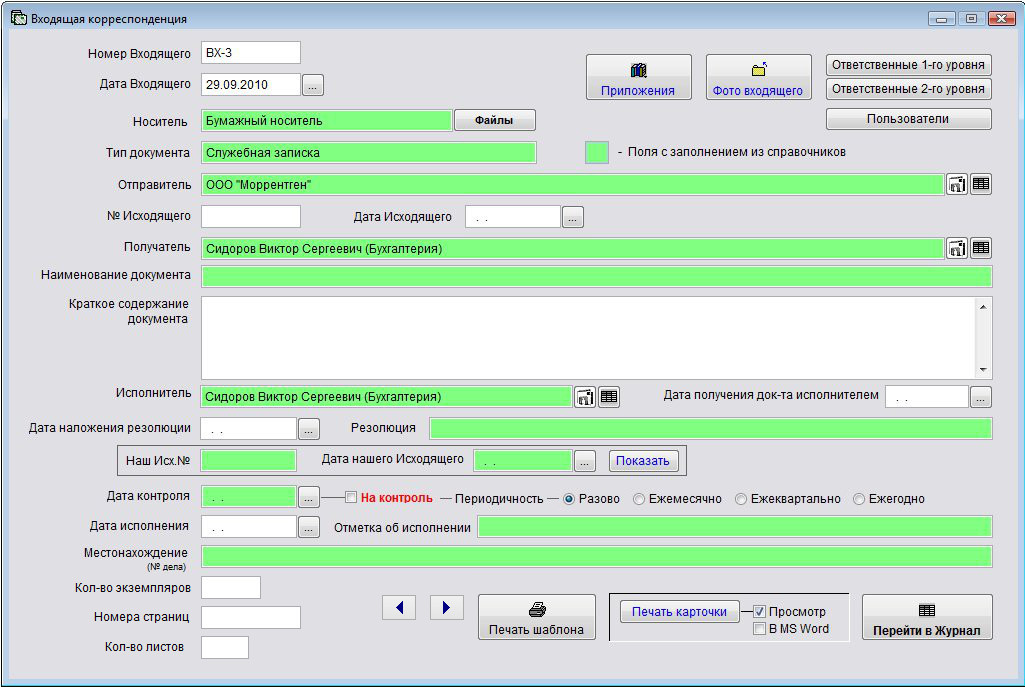This screenshot has height=687, width=1025.
Task: Open table list icon beside Исполнитель
Action: click(609, 397)
